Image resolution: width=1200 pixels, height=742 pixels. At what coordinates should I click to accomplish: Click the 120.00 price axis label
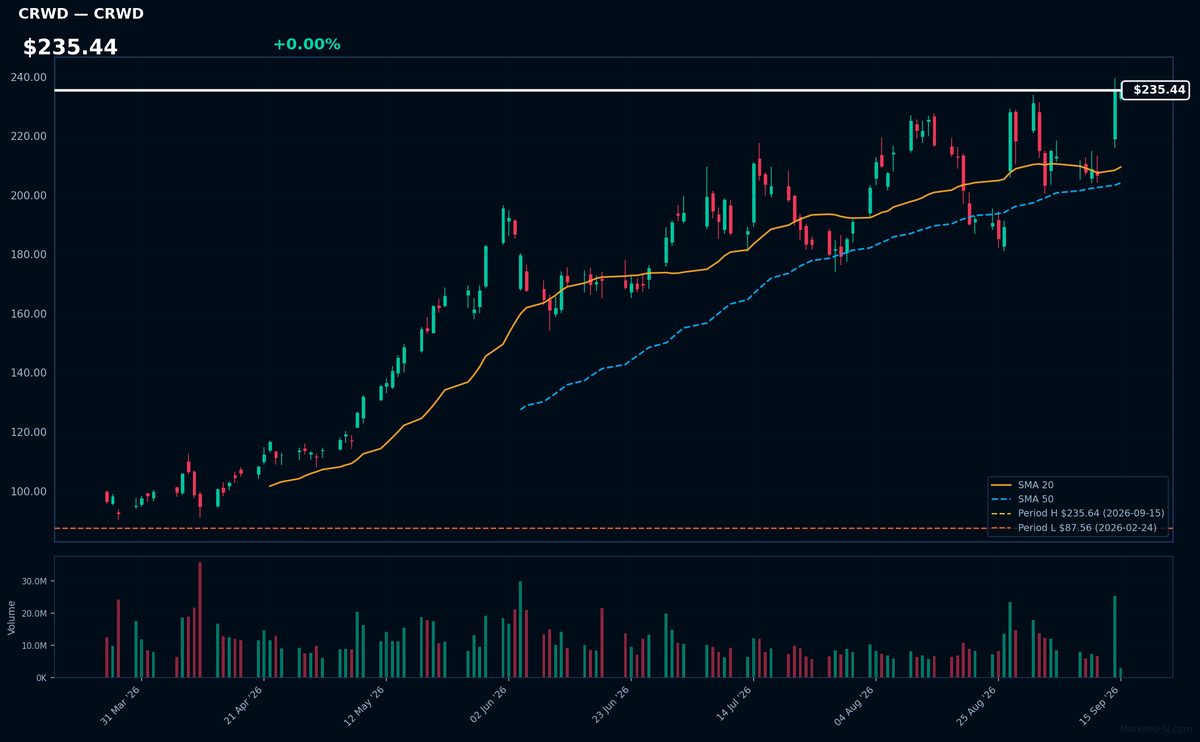(x=29, y=432)
